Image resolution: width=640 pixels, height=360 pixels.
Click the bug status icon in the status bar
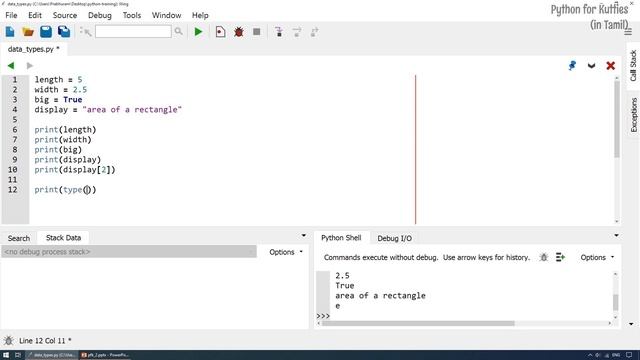pos(9,340)
